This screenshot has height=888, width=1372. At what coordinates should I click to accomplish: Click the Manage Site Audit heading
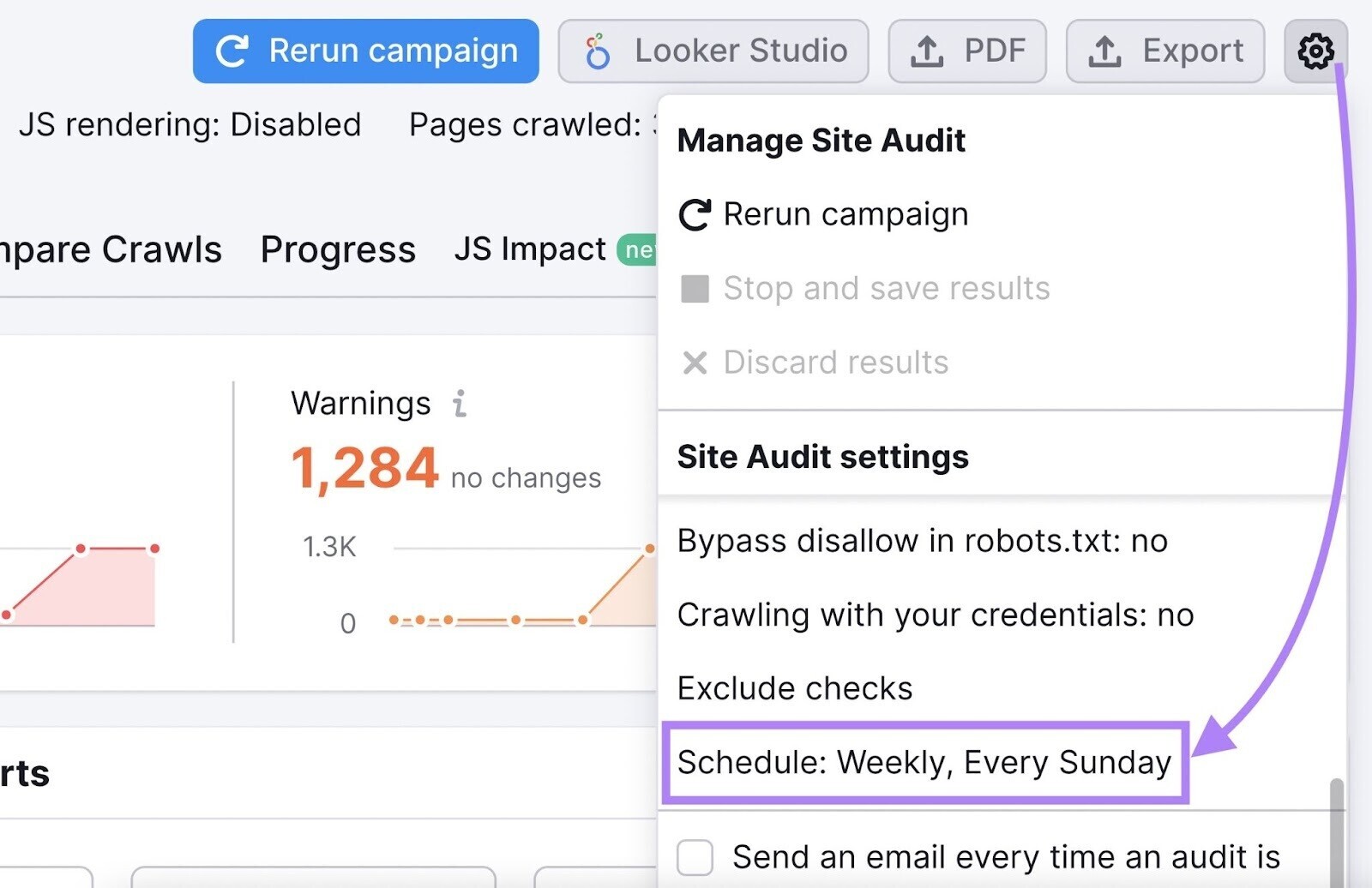point(821,141)
